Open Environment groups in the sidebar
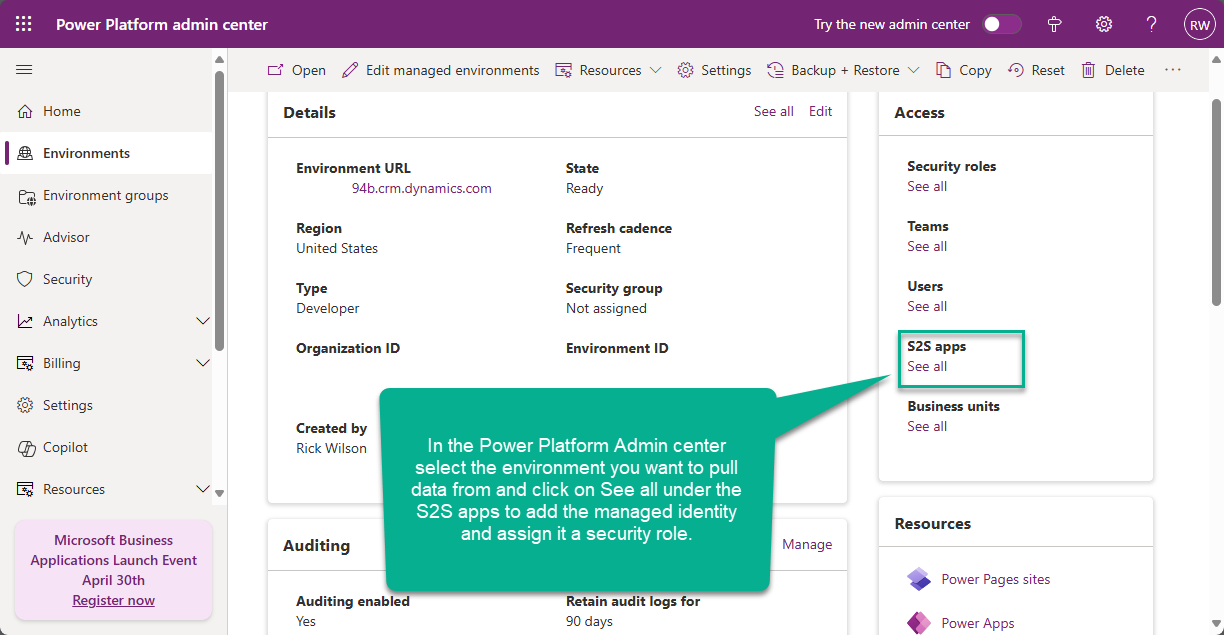Image resolution: width=1224 pixels, height=635 pixels. click(107, 195)
